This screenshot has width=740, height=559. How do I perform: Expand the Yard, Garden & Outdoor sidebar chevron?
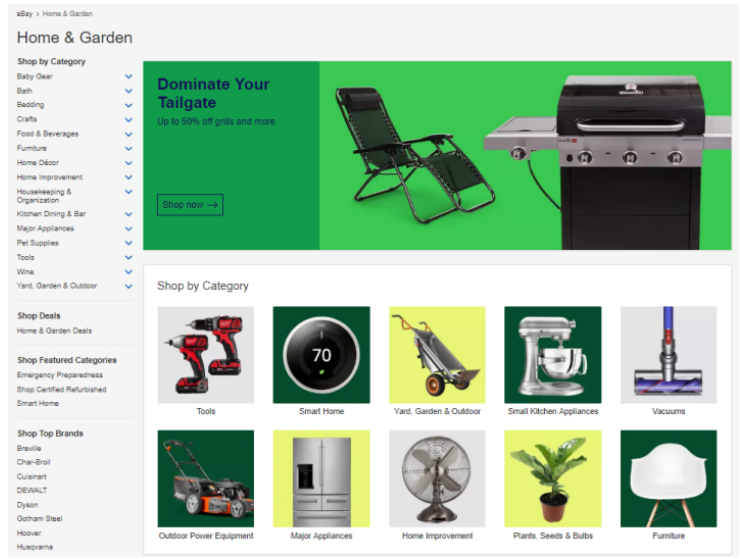point(128,287)
